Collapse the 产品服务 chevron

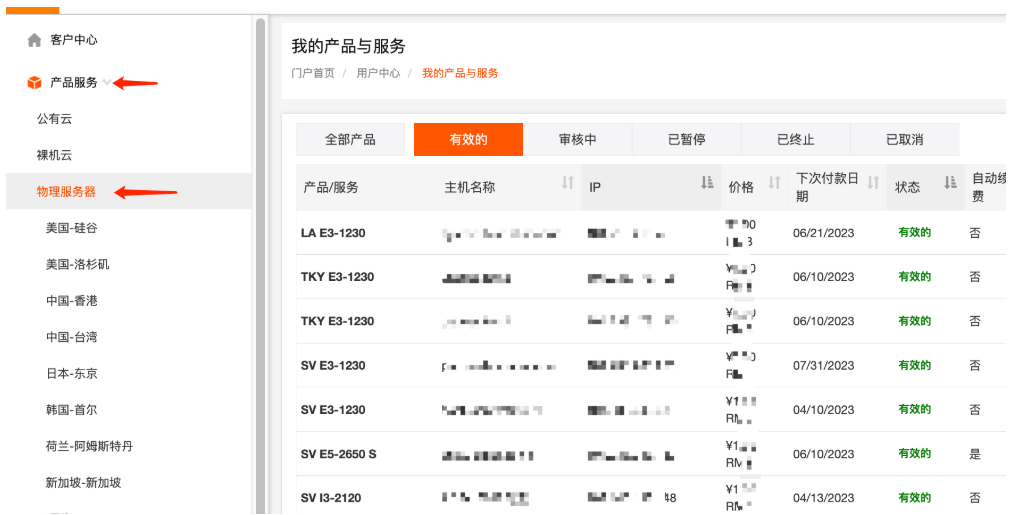(107, 82)
